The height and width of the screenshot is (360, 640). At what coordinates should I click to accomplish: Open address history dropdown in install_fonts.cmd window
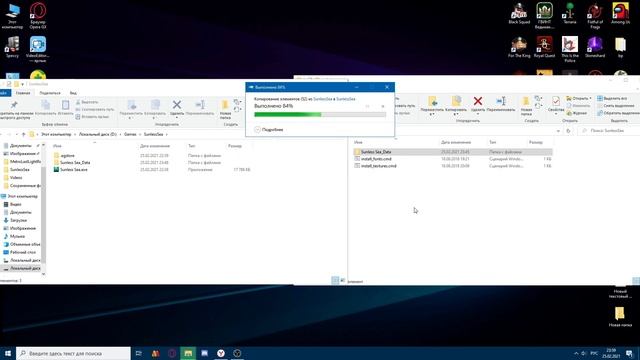pyautogui.click(x=558, y=131)
